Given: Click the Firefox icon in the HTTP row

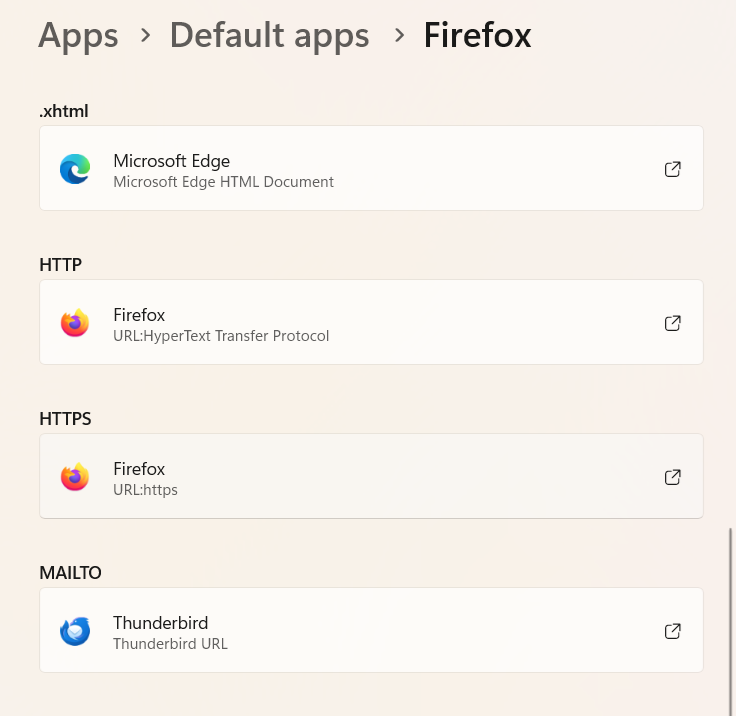Looking at the screenshot, I should point(75,323).
